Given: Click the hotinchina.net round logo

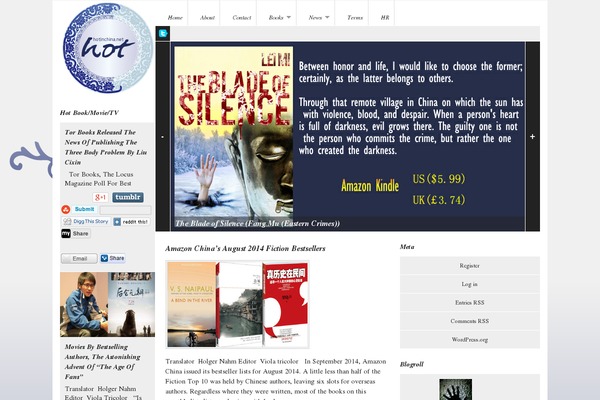Looking at the screenshot, I should (x=108, y=48).
